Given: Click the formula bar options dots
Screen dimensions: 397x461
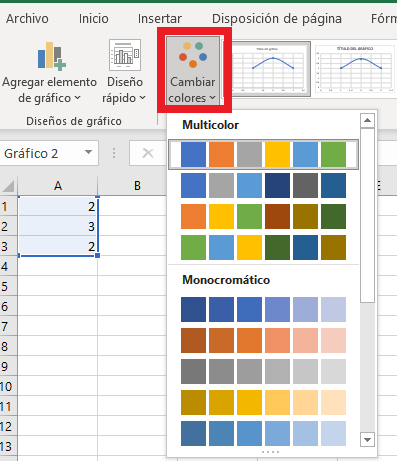Looking at the screenshot, I should point(114,153).
